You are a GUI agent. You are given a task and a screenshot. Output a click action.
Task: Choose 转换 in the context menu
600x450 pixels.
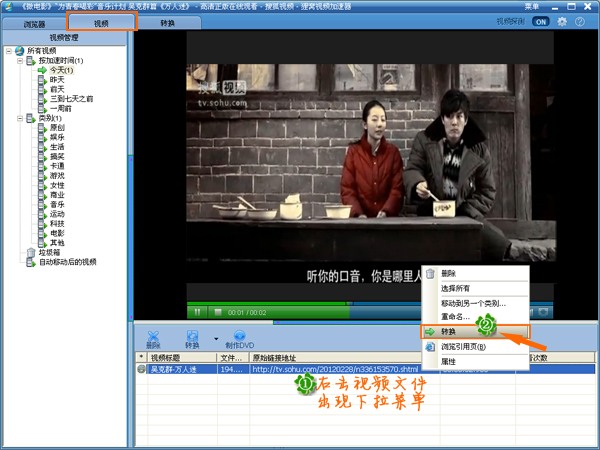(x=475, y=332)
